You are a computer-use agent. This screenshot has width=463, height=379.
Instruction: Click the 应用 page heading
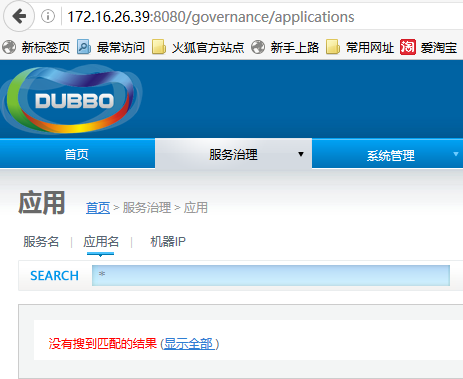pyautogui.click(x=42, y=203)
